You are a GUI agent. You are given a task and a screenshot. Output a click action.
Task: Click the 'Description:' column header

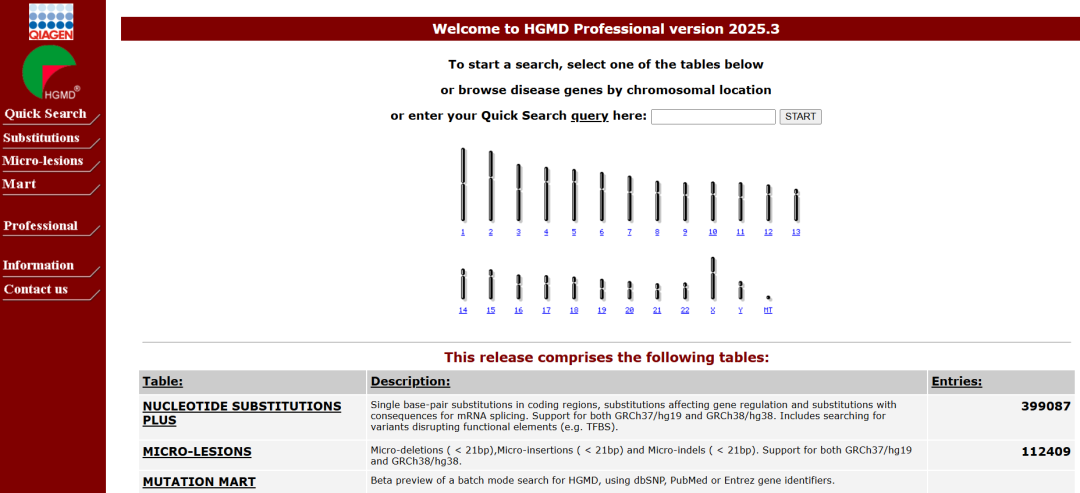411,381
